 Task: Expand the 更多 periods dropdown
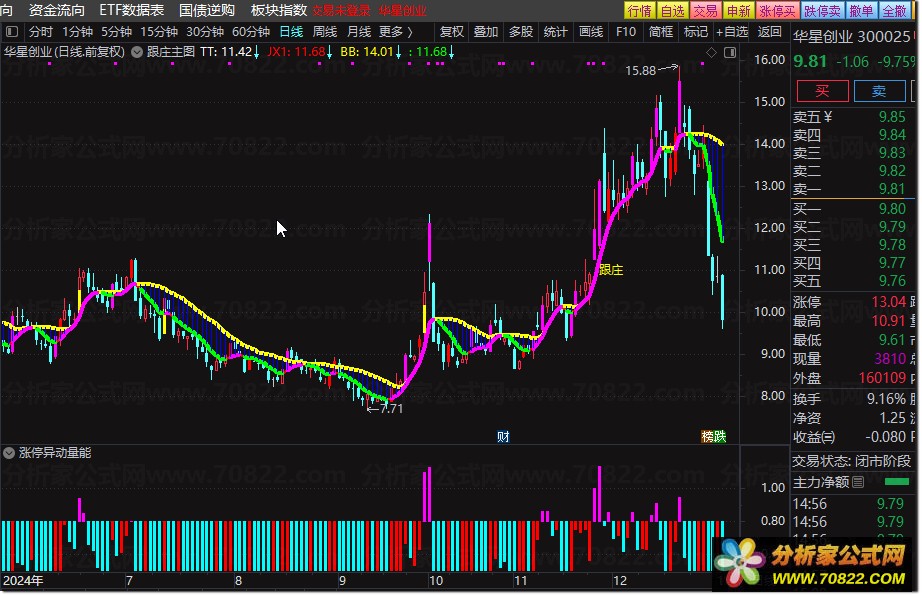pyautogui.click(x=396, y=32)
